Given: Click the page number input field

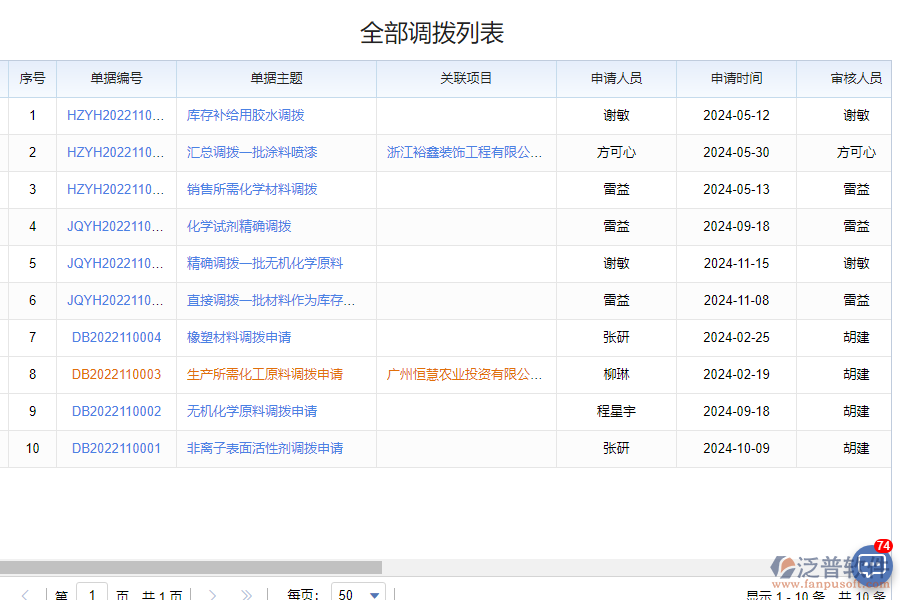Looking at the screenshot, I should click(x=92, y=593).
